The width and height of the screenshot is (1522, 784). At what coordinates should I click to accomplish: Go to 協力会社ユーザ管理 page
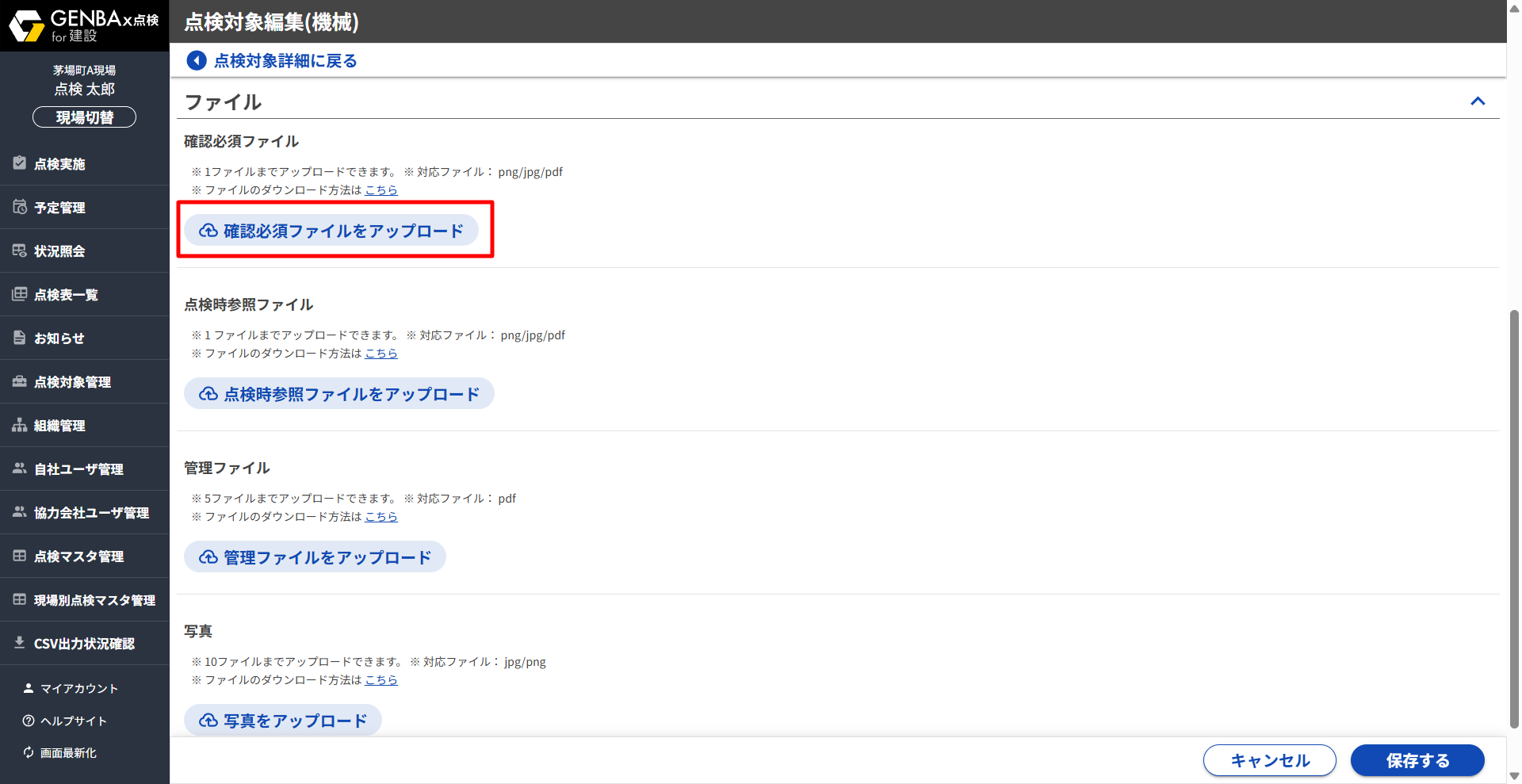click(91, 513)
